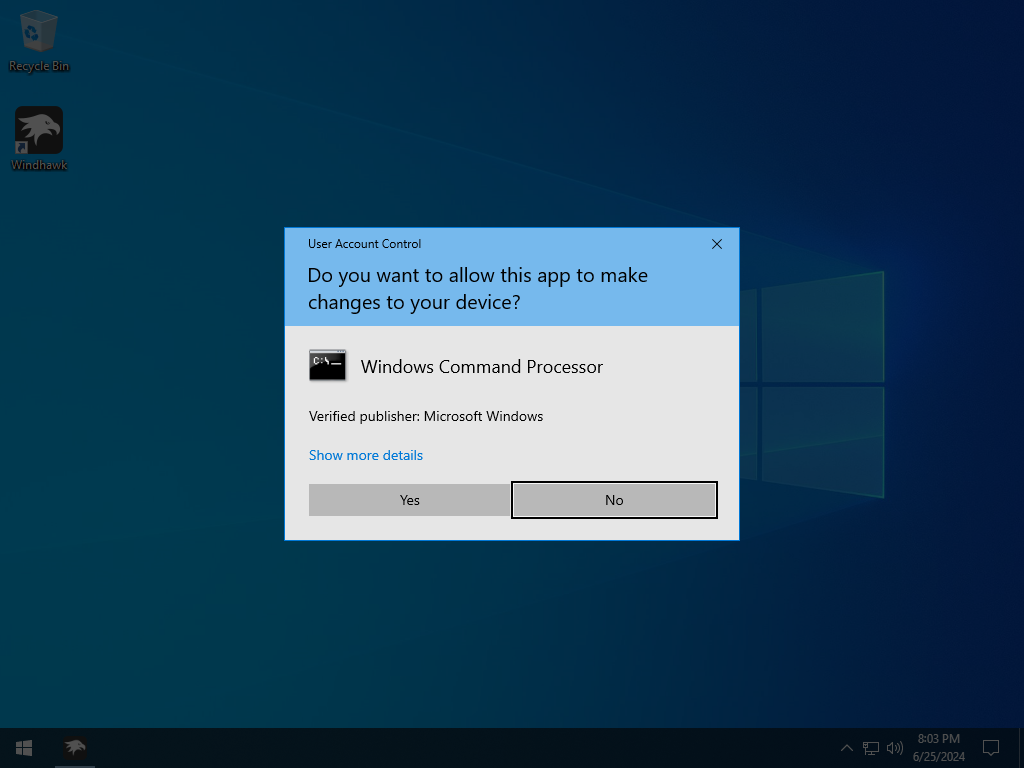This screenshot has height=768, width=1024.
Task: Open the Recycle Bin desktop icon
Action: (x=39, y=41)
